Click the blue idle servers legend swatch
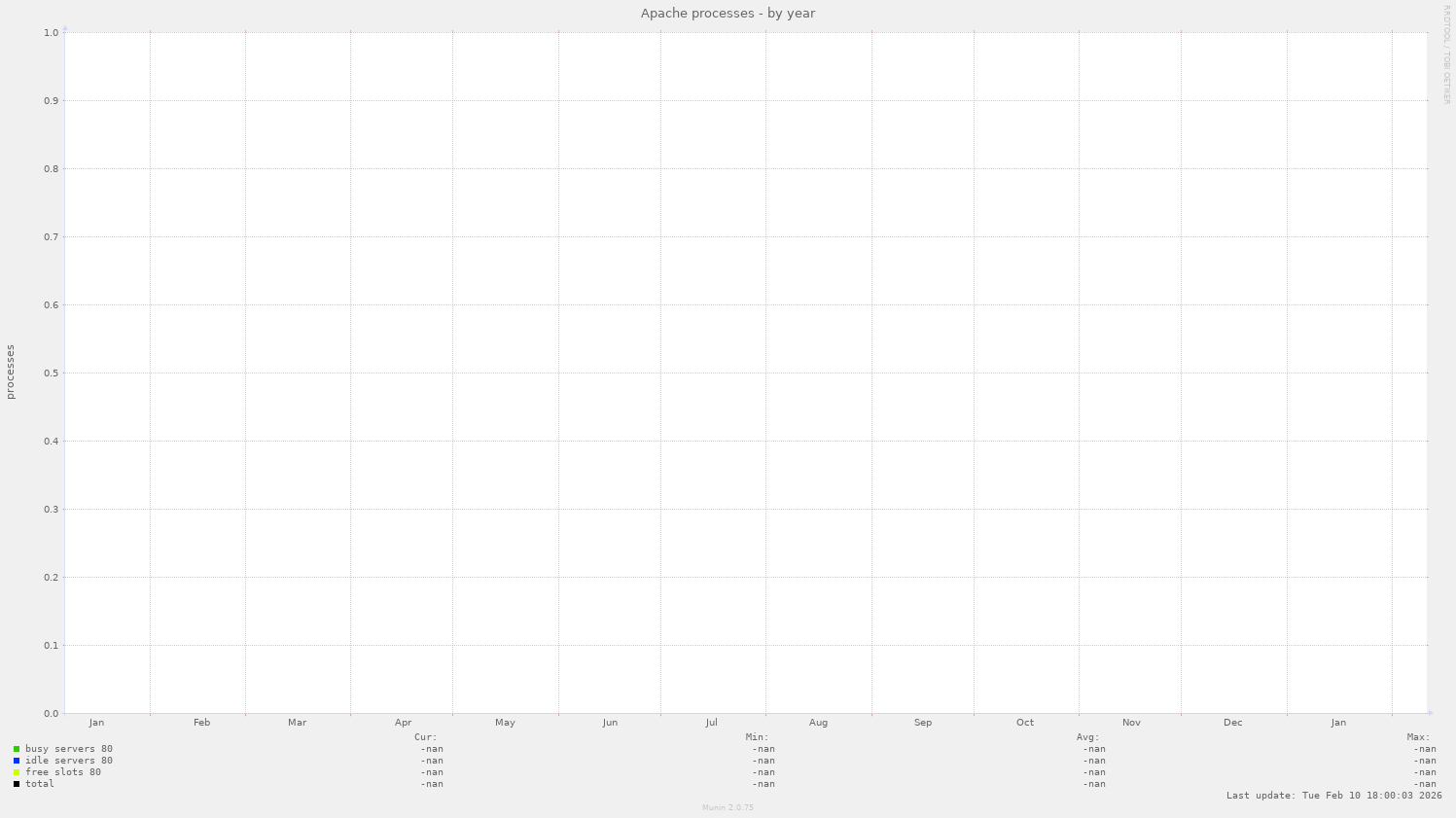 point(17,760)
